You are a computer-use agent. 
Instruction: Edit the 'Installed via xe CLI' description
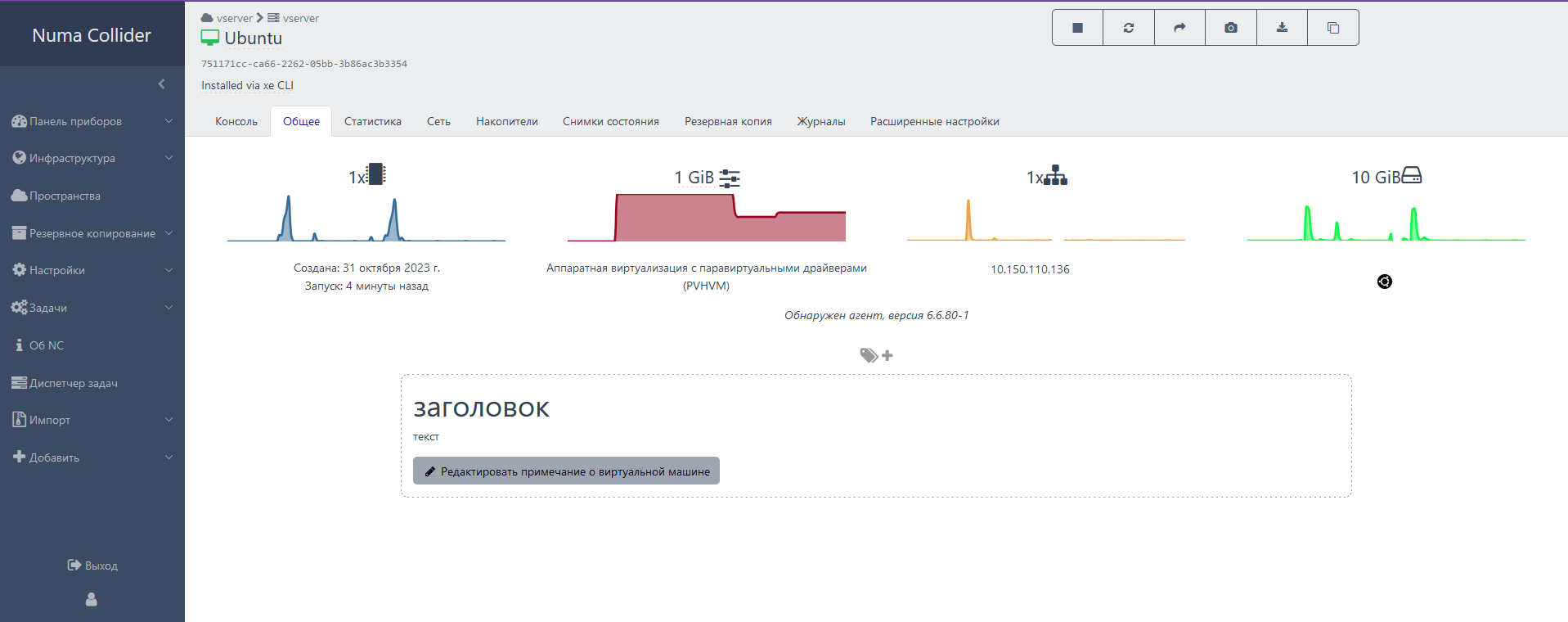[248, 85]
